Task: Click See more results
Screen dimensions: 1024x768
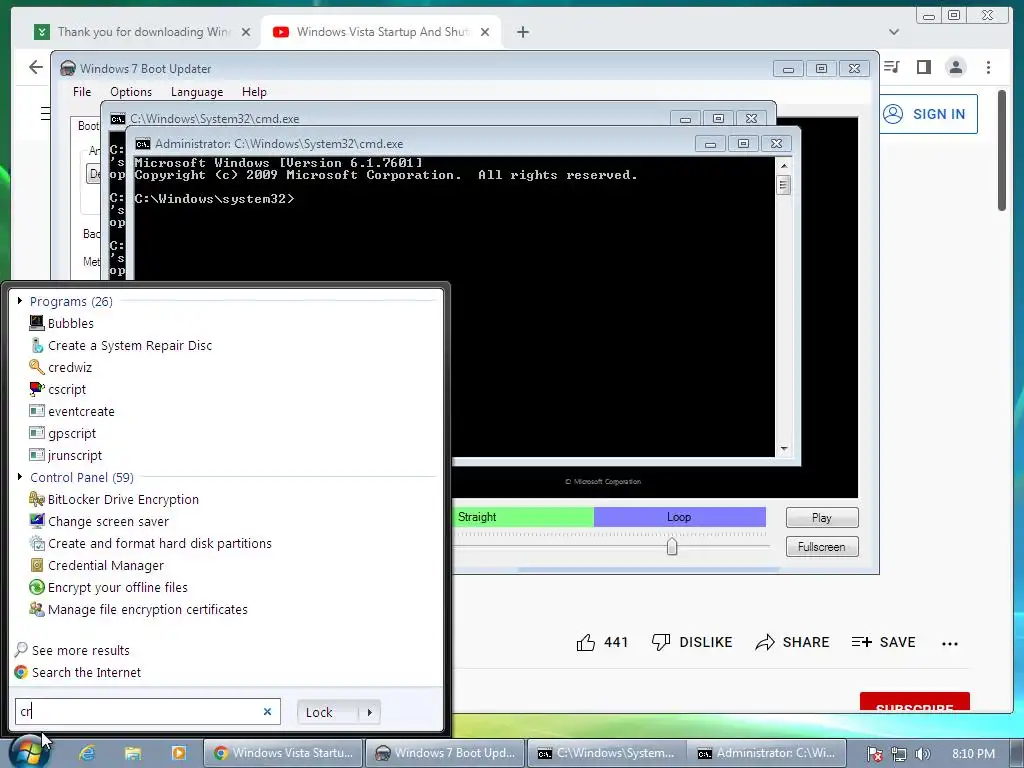Action: (x=72, y=650)
